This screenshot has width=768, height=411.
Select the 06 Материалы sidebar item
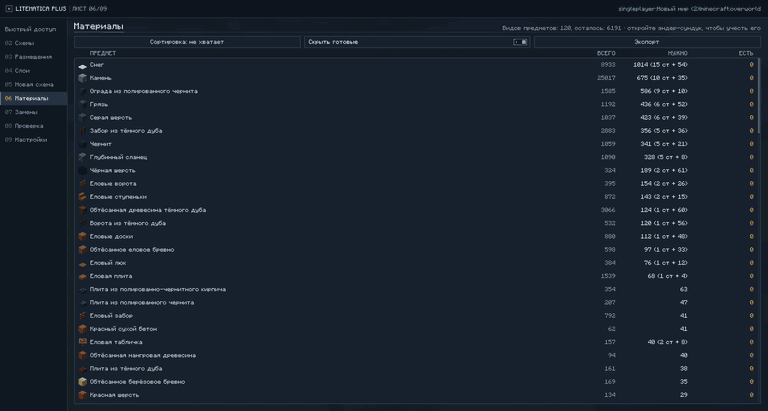click(x=33, y=98)
